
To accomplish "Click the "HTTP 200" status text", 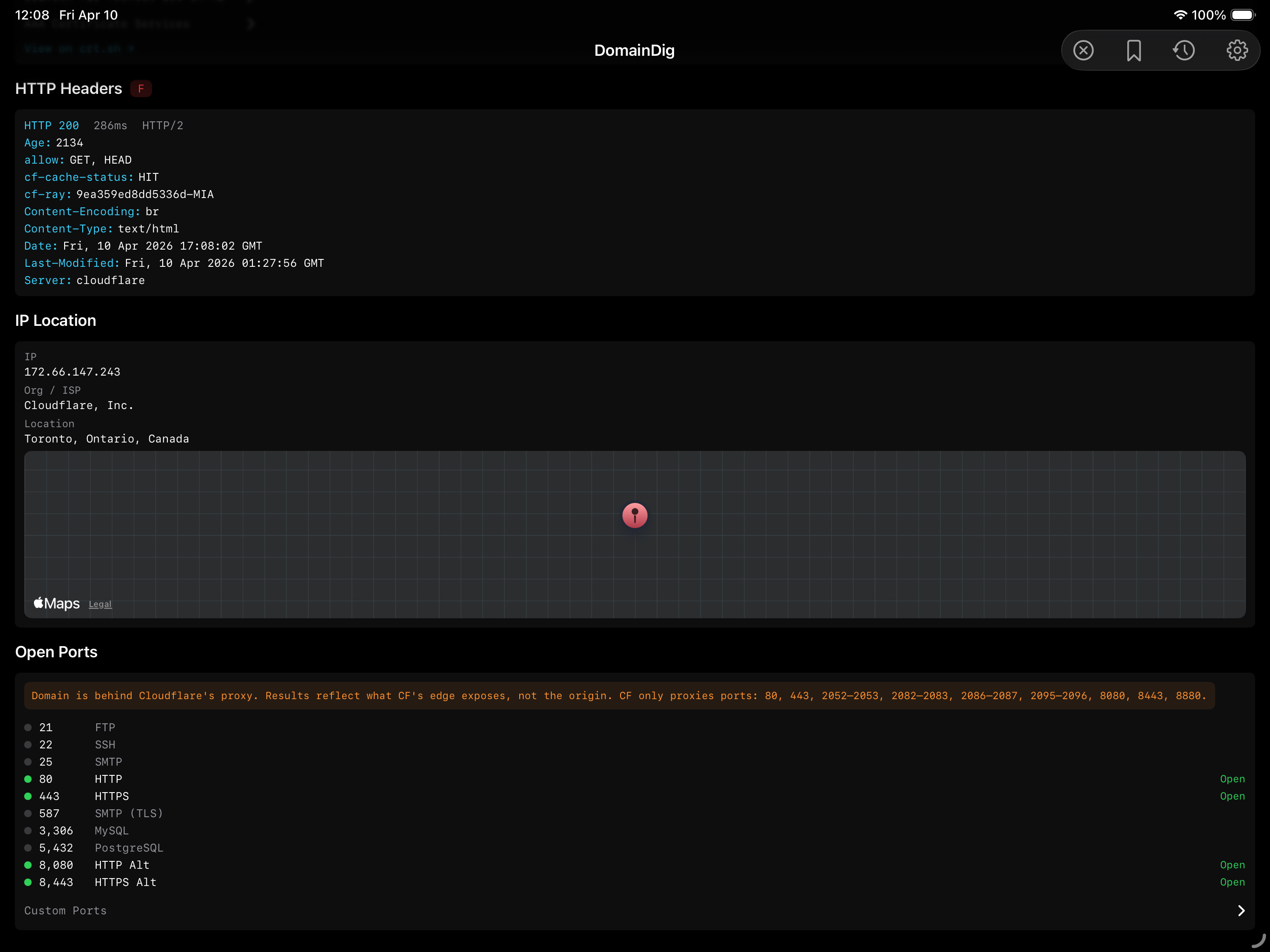I will (x=52, y=125).
